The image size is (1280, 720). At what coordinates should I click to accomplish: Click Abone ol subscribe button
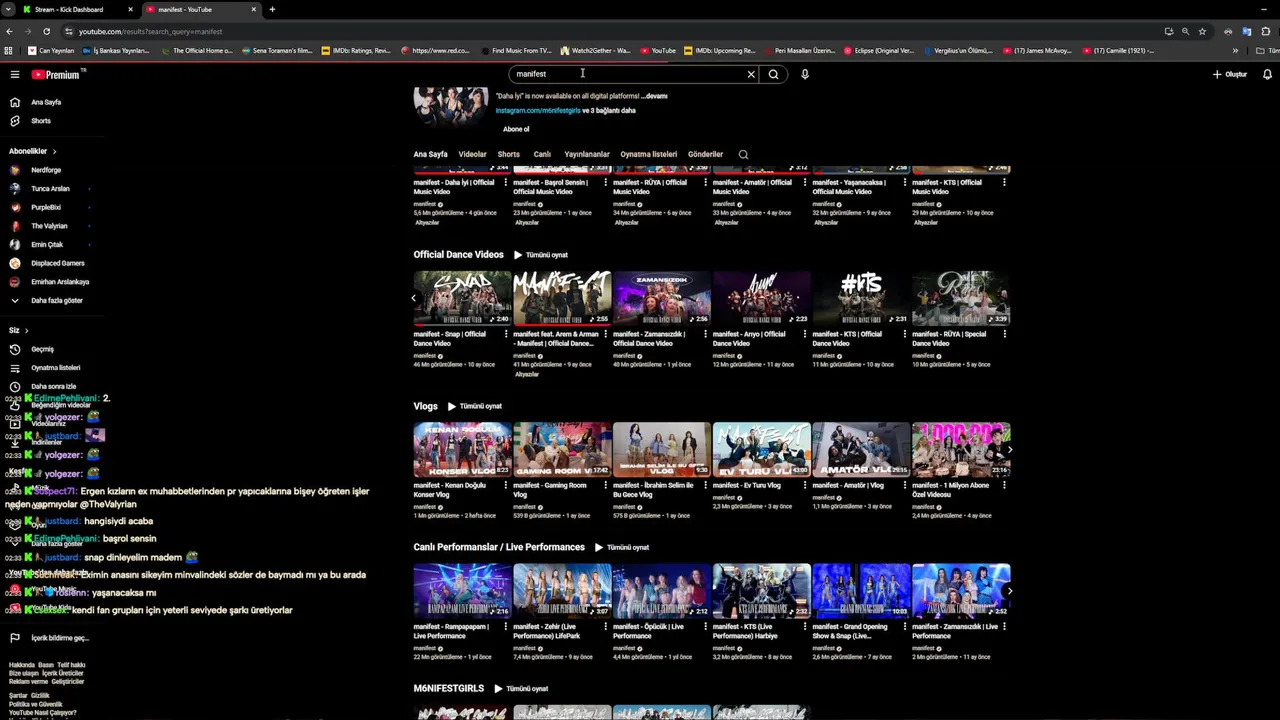[x=516, y=129]
